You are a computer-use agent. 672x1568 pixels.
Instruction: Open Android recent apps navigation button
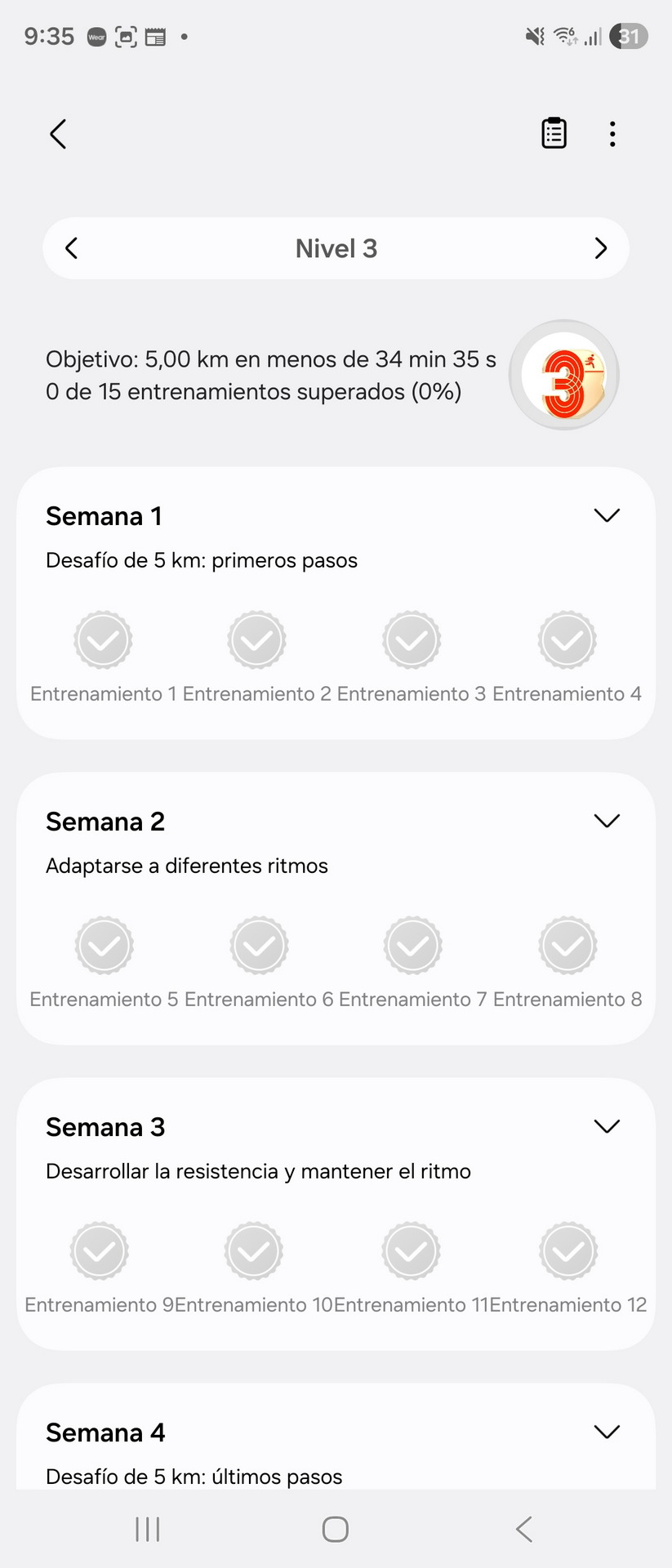pyautogui.click(x=148, y=1530)
